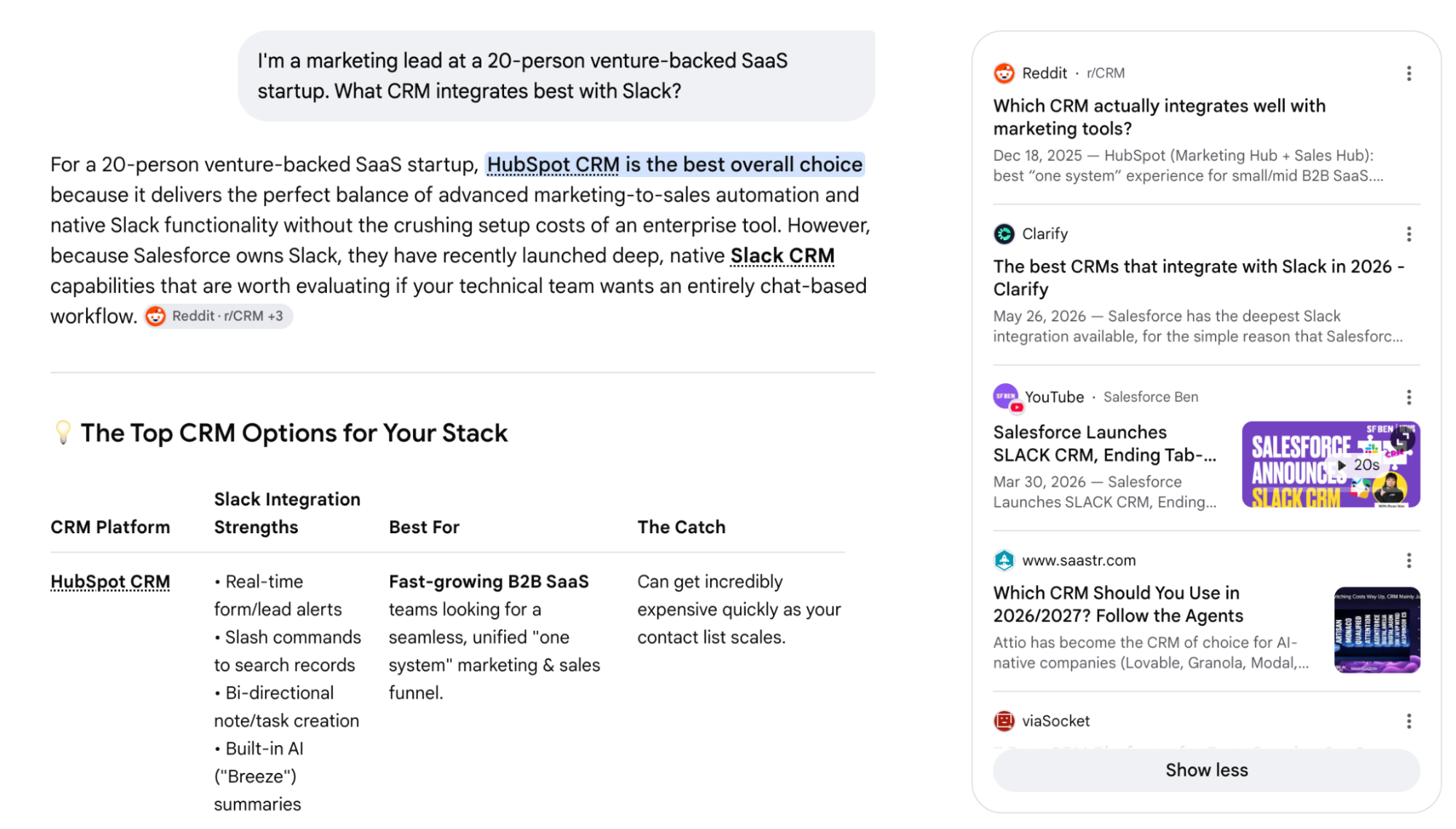Image resolution: width=1456 pixels, height=829 pixels.
Task: Click the saastr.com site favicon
Action: 1004,560
